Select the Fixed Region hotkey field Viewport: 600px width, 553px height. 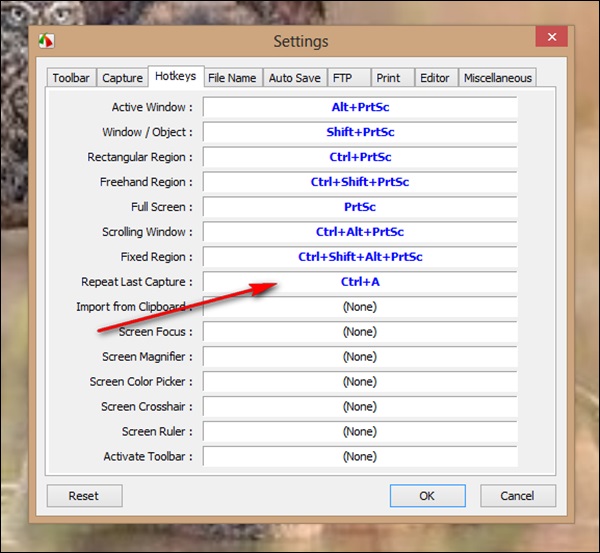point(360,257)
